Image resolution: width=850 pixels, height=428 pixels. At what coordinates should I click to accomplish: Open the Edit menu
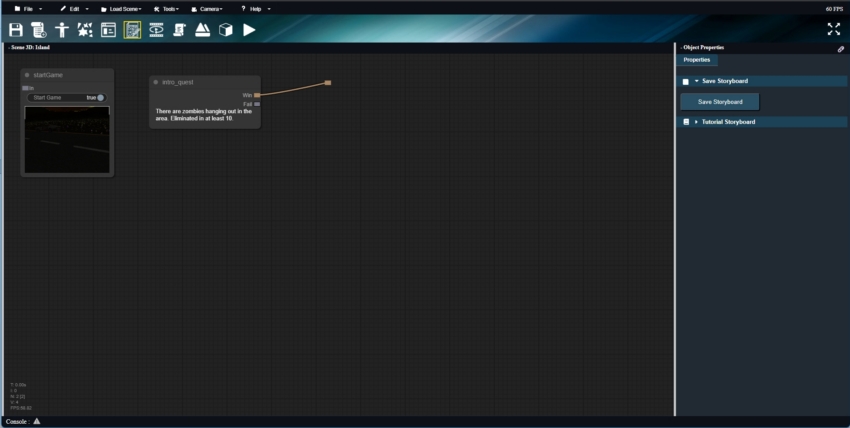tap(75, 9)
